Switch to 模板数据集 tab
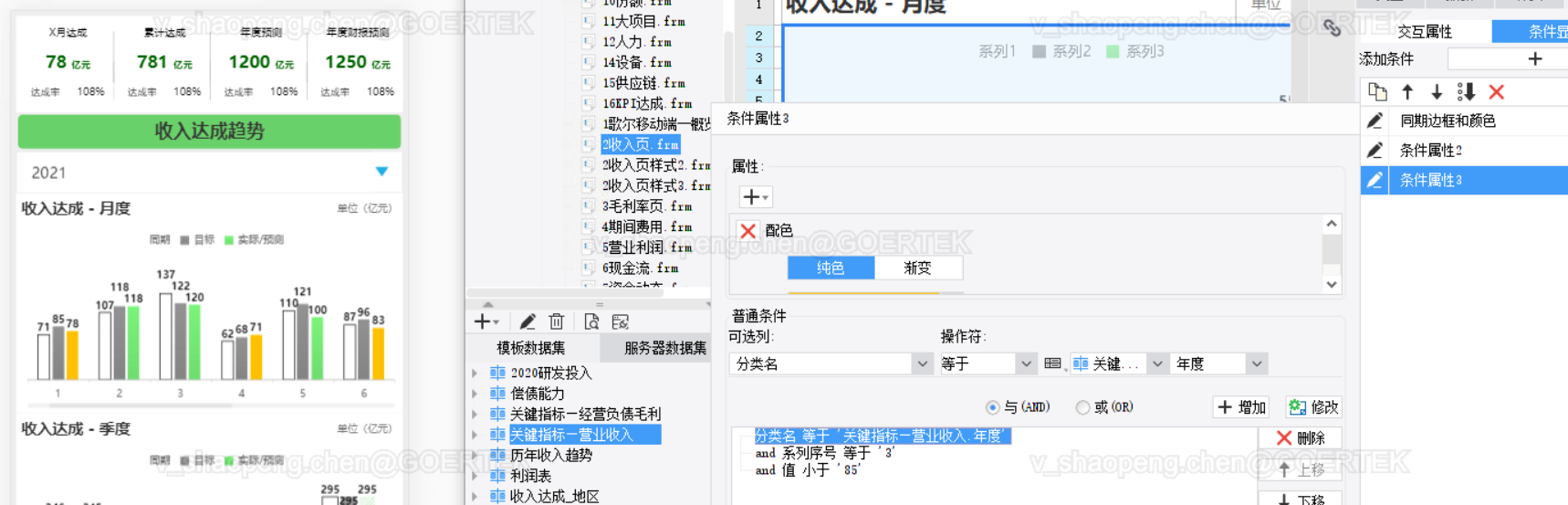1568x505 pixels. (x=531, y=348)
